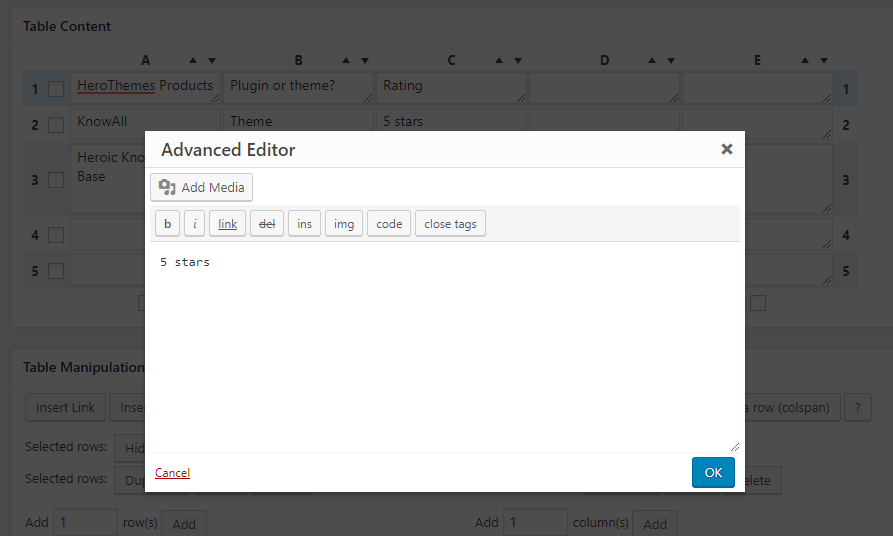893x536 pixels.
Task: Insert an image with the img button
Action: 344,224
